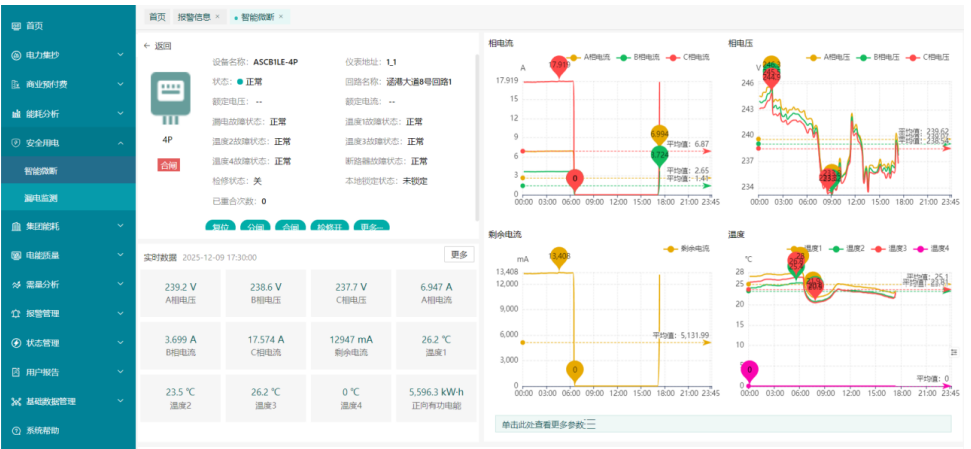Viewport: 971px width, 449px height.
Task: Click the 安全用电 shield icon
Action: click(x=15, y=143)
